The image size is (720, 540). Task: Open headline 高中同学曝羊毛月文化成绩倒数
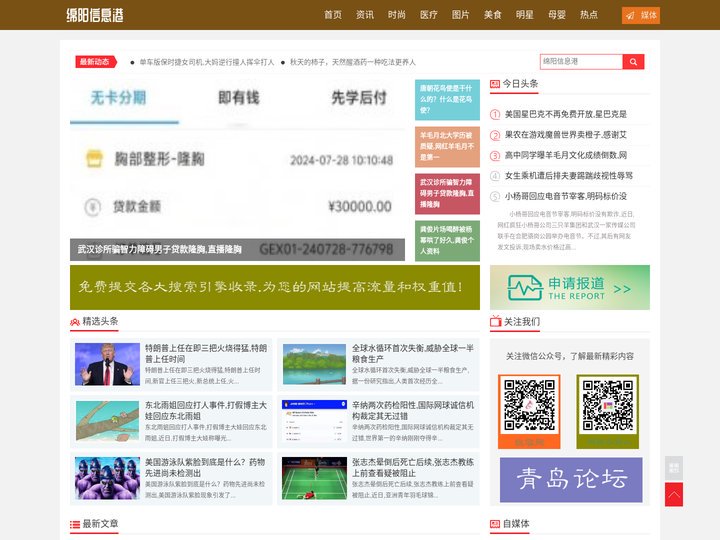566,156
